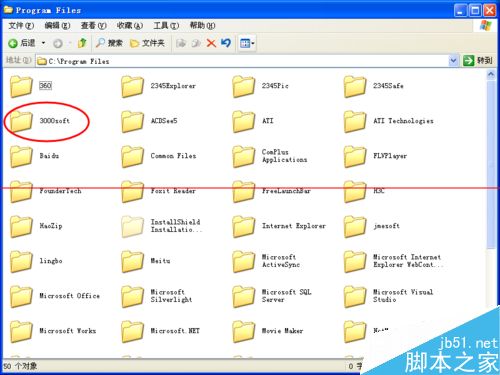The height and width of the screenshot is (375, 500).
Task: Select the ComPlus Applications folder
Action: pos(269,156)
